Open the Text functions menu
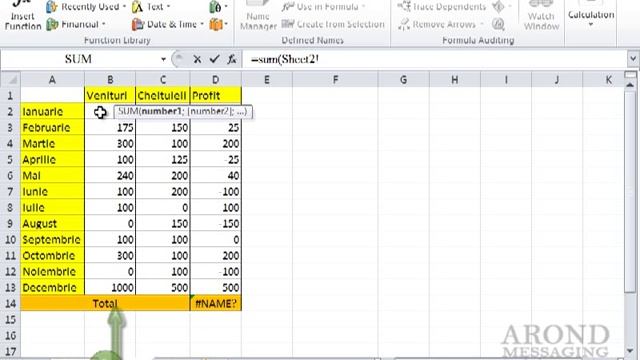 [x=151, y=7]
